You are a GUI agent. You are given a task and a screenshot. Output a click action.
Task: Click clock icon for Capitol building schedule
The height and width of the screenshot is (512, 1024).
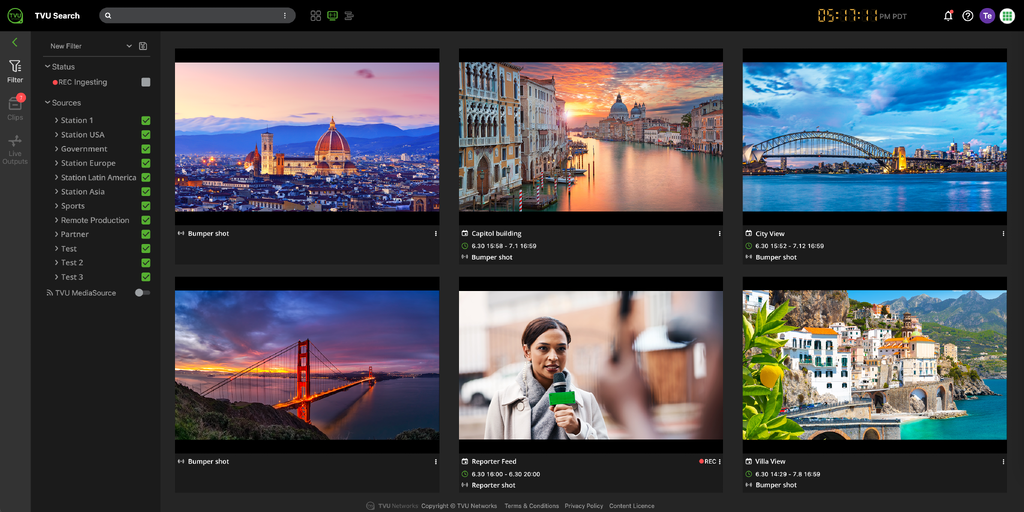point(465,246)
